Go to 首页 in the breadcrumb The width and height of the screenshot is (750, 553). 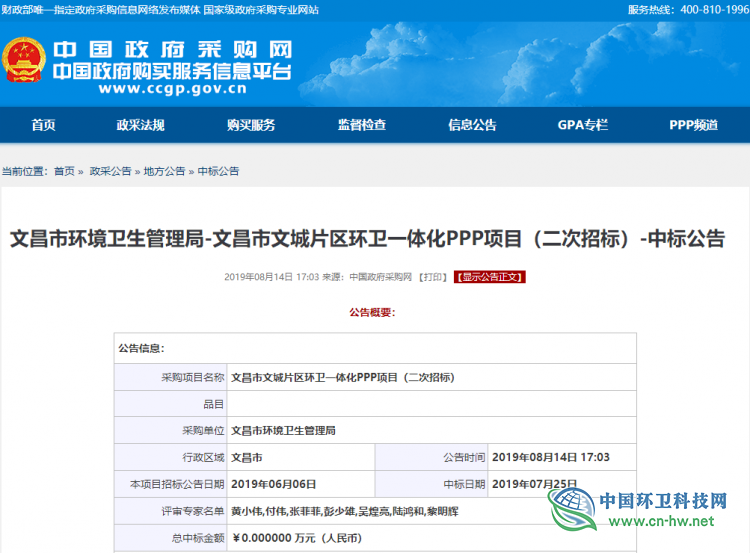[x=65, y=171]
